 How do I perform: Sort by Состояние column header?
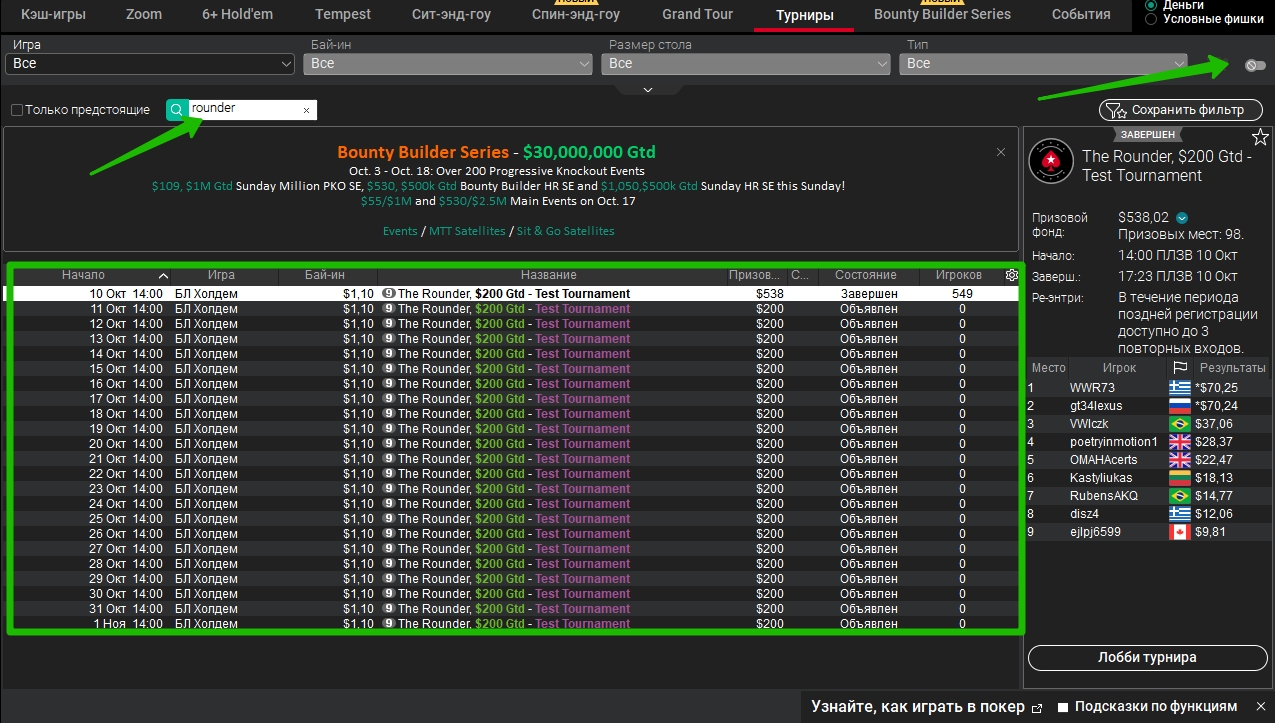(866, 275)
